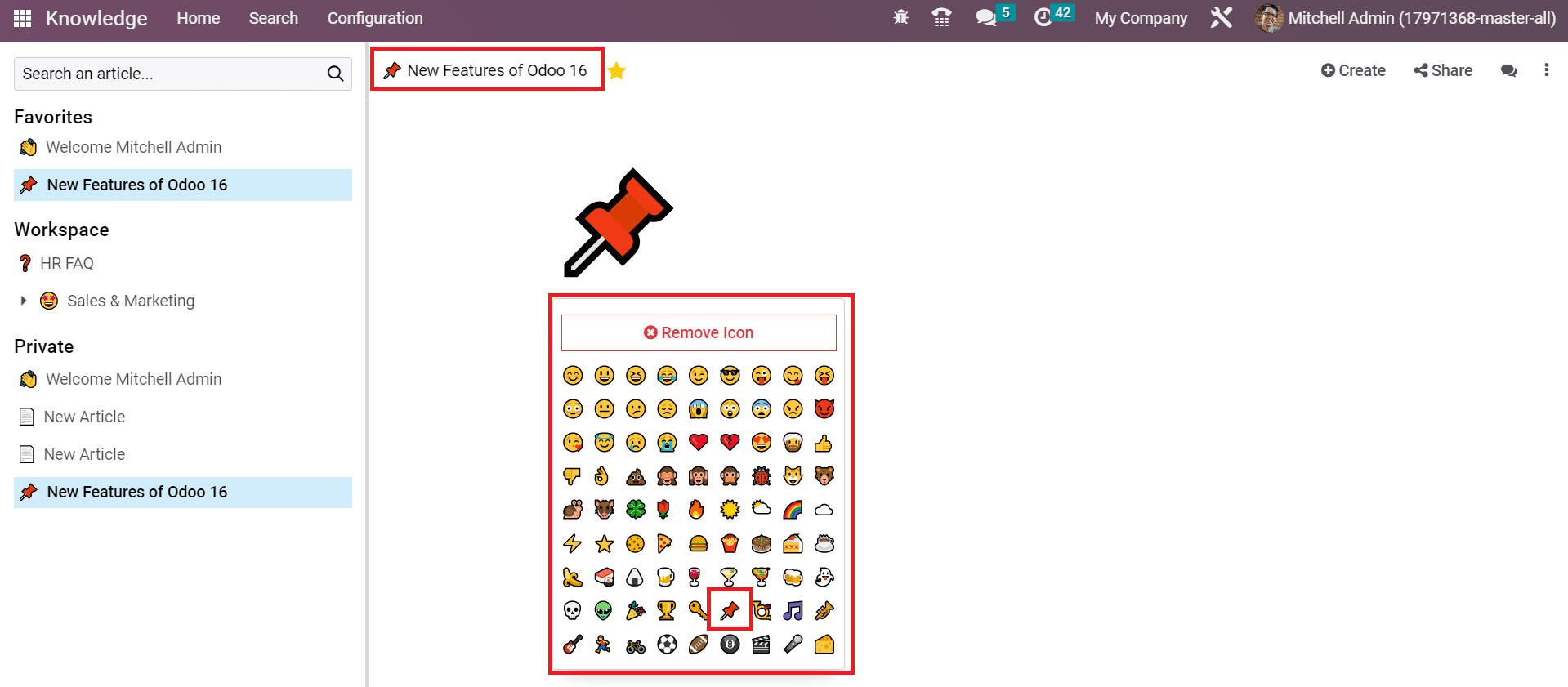1568x687 pixels.
Task: Pick the ladybug emoji
Action: pyautogui.click(x=762, y=476)
